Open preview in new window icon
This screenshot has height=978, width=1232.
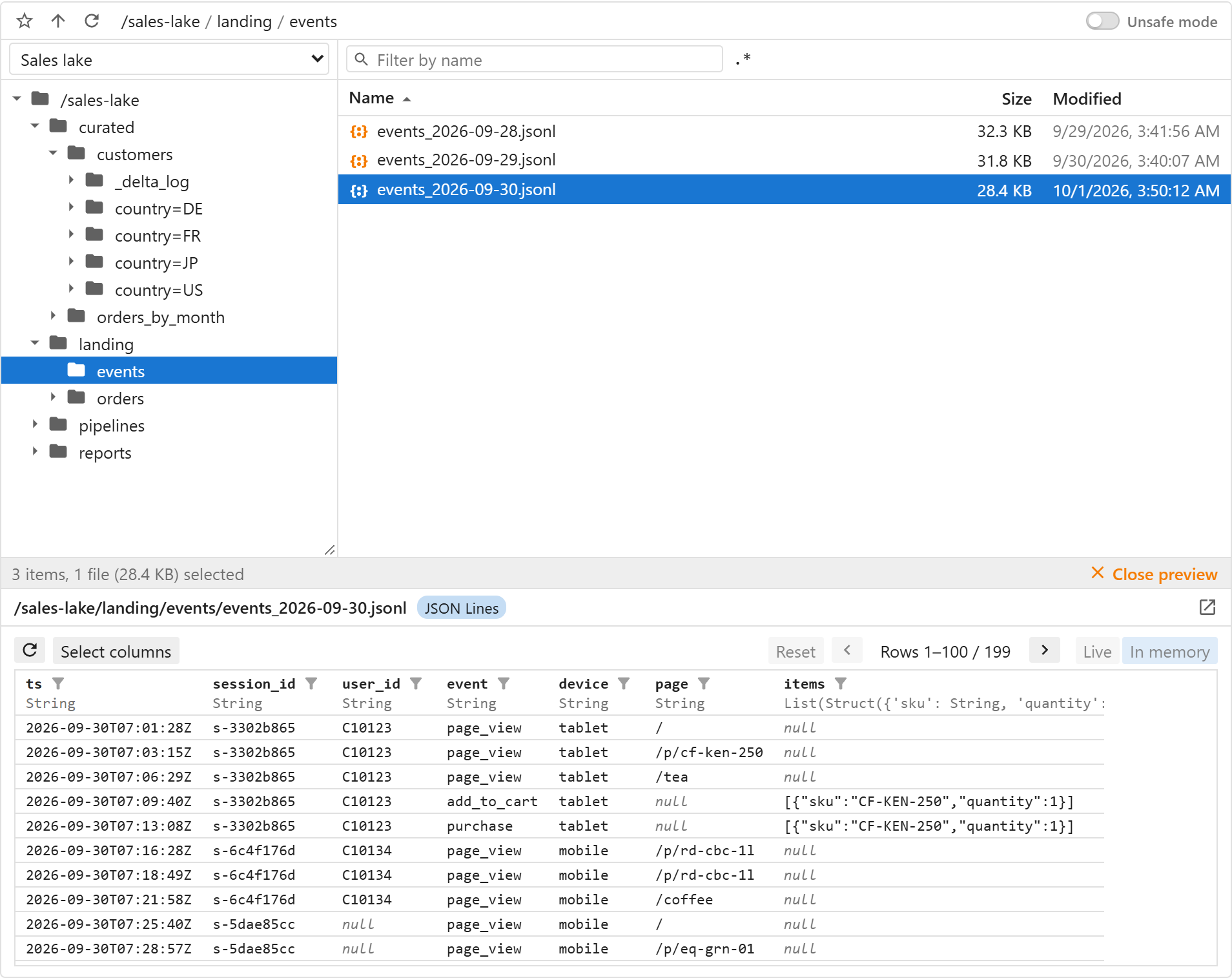point(1207,607)
